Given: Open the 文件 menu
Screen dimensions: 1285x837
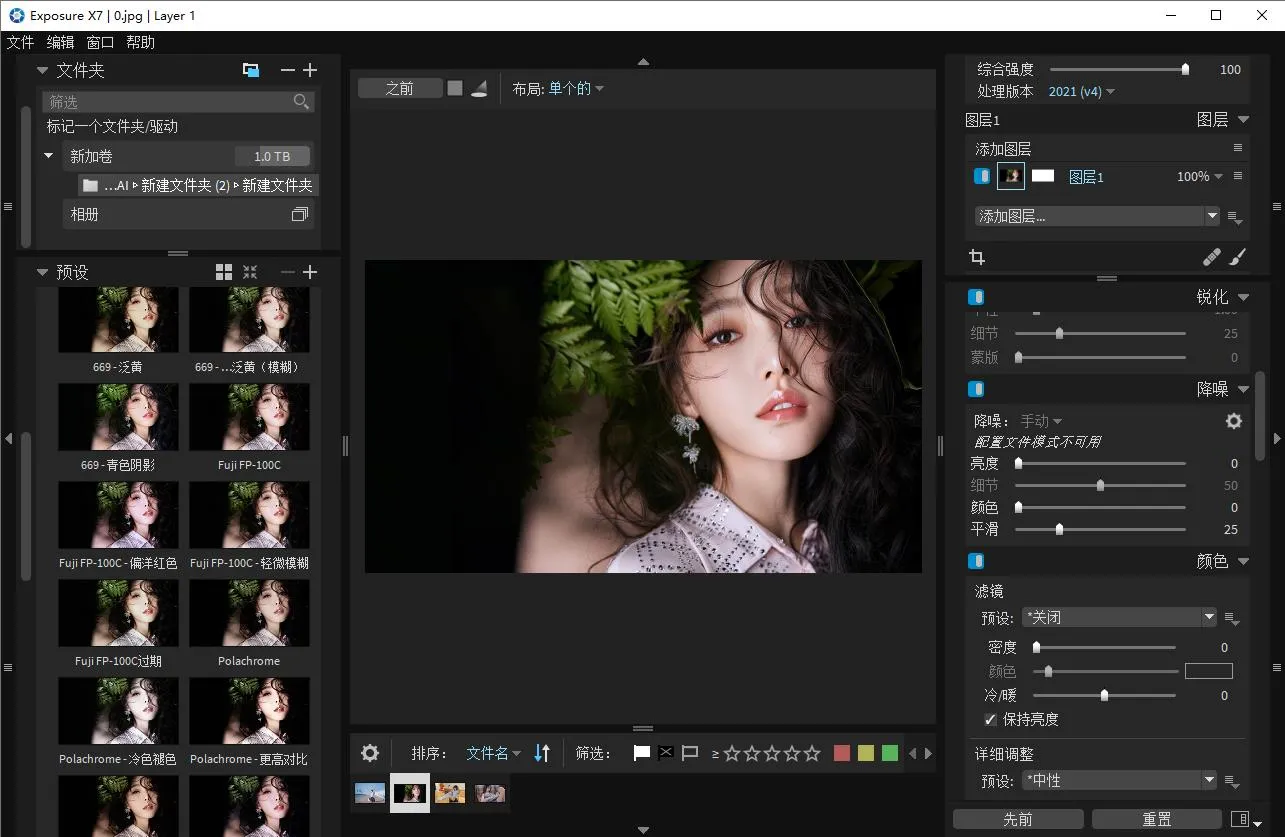Looking at the screenshot, I should tap(20, 42).
